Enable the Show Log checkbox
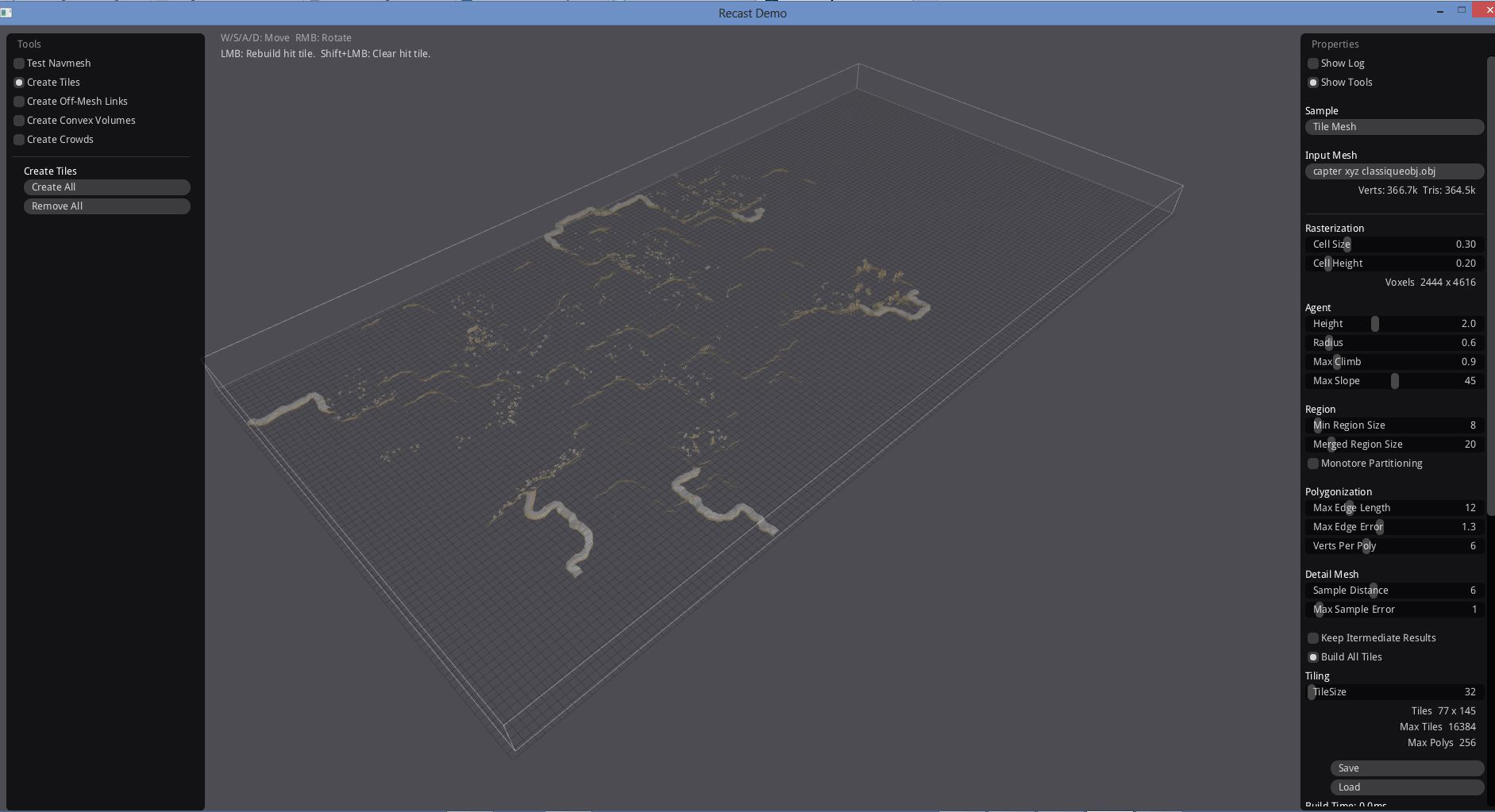Screen dimensions: 1495x812 coord(1313,63)
